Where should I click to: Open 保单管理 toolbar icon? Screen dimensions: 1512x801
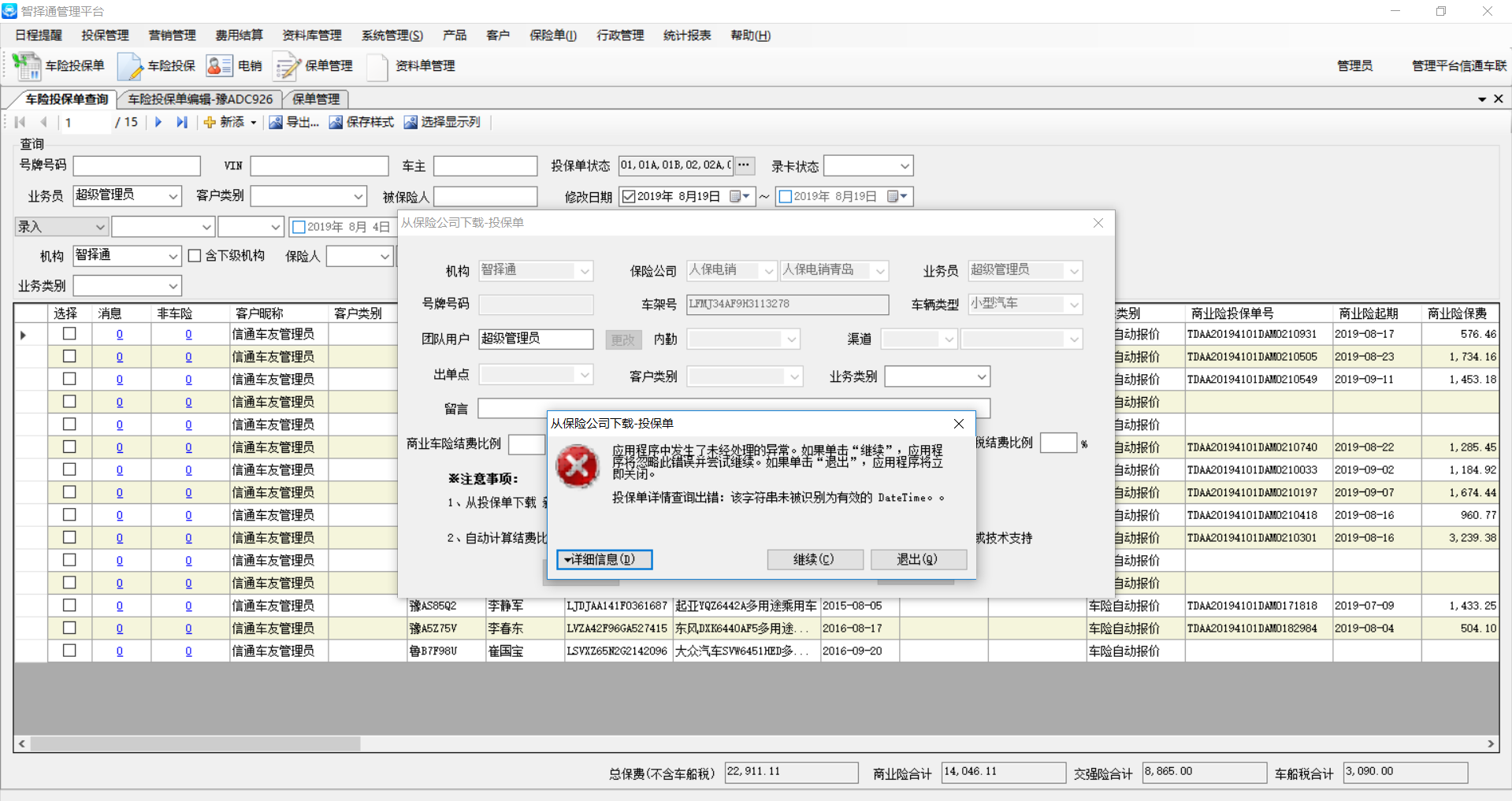(x=287, y=66)
